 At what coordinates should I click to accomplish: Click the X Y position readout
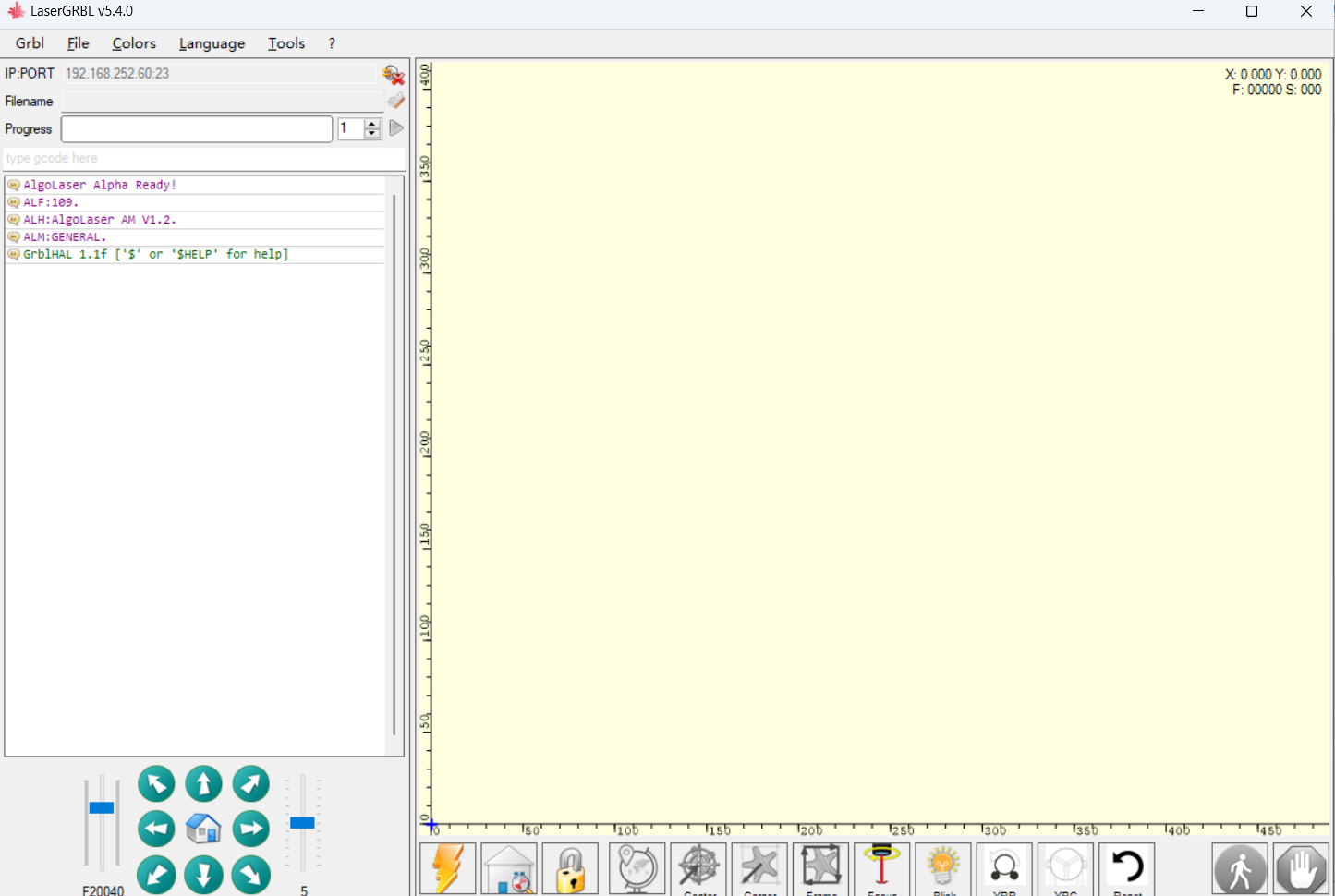(1273, 75)
